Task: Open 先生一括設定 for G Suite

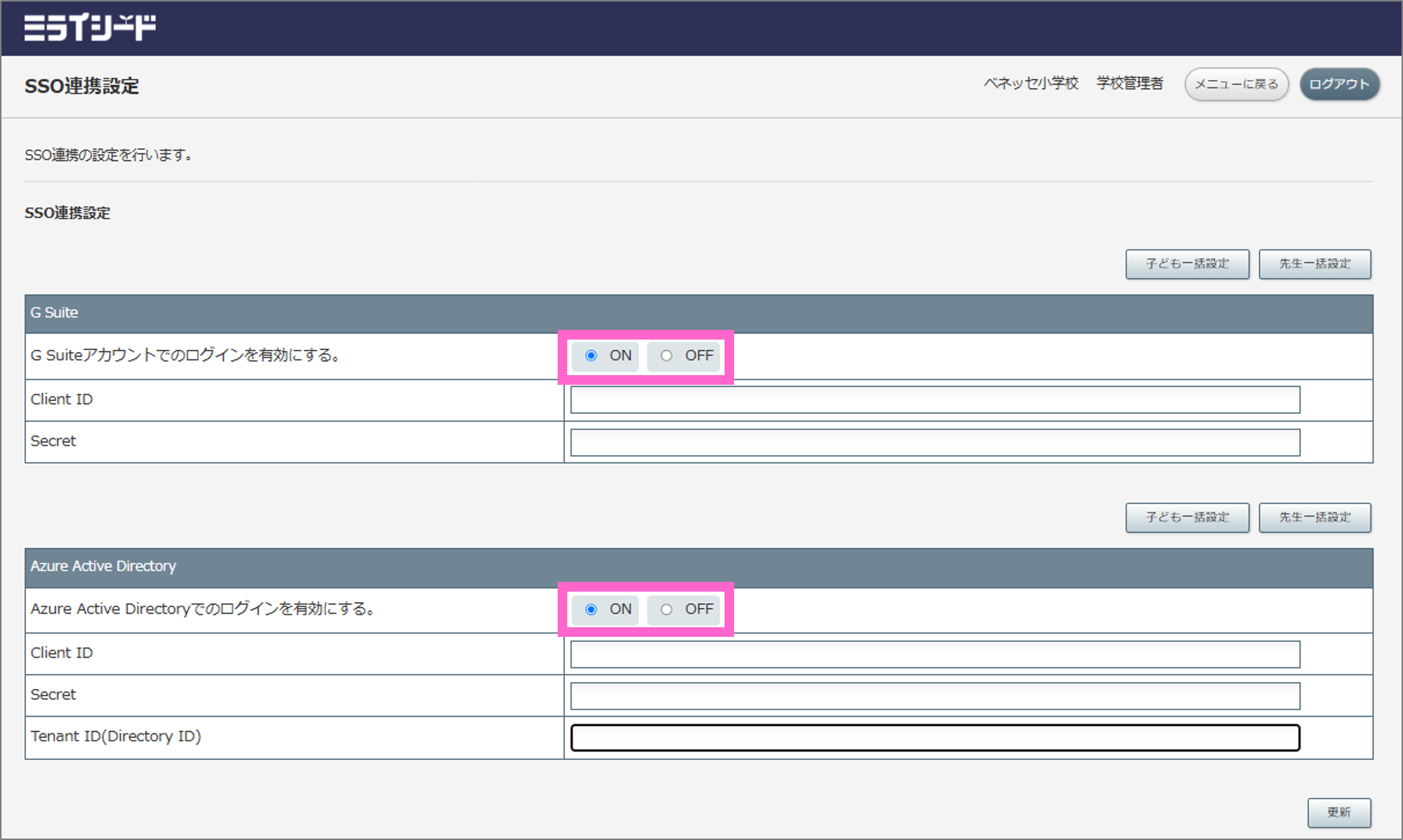Action: tap(1315, 264)
